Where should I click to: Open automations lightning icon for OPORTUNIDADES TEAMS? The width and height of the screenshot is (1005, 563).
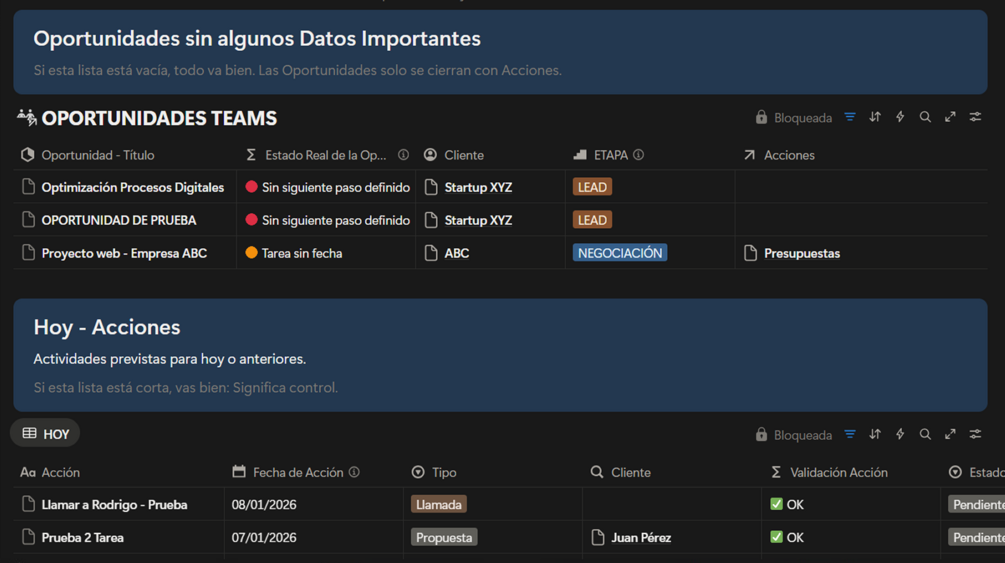point(900,117)
